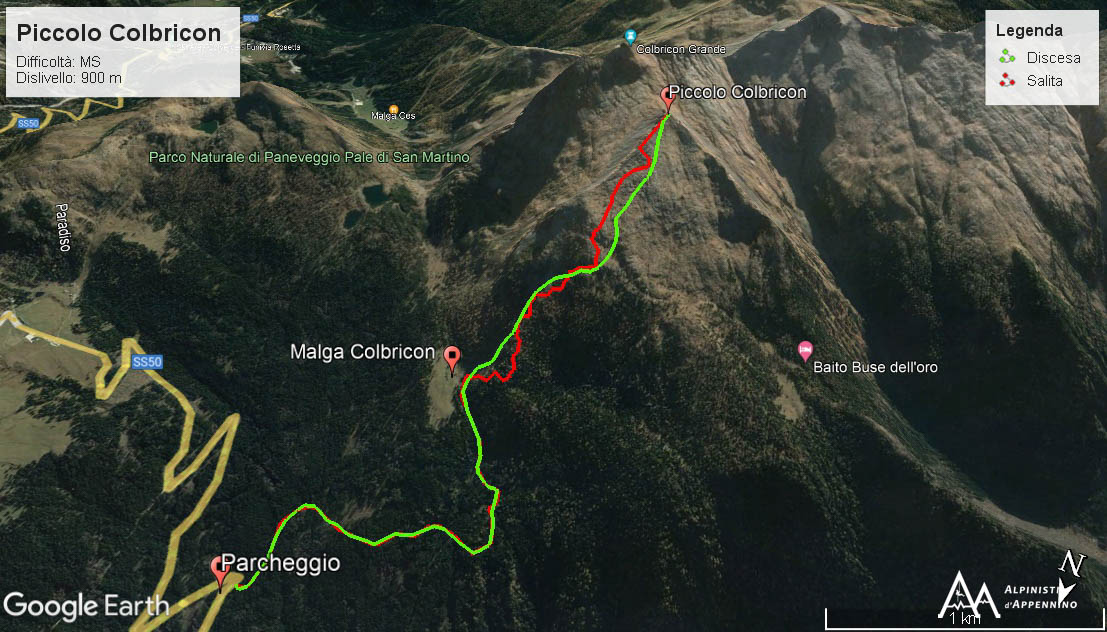Click the Piccolo Colbricon summit pin

click(666, 99)
